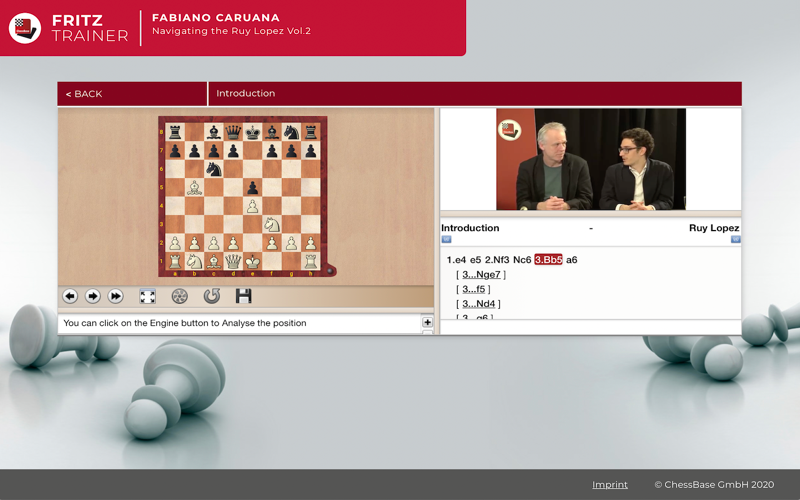Click the white king on e1
The height and width of the screenshot is (500, 800).
(x=253, y=262)
